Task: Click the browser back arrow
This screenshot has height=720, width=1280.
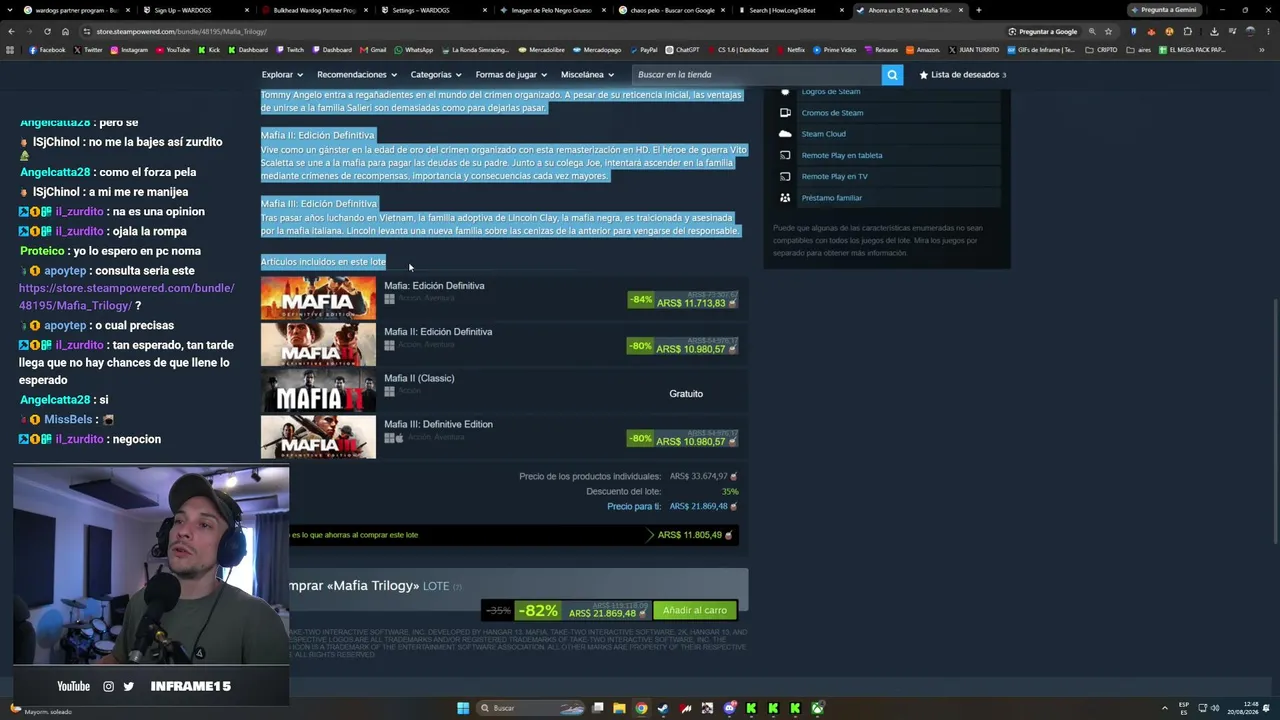Action: click(11, 31)
